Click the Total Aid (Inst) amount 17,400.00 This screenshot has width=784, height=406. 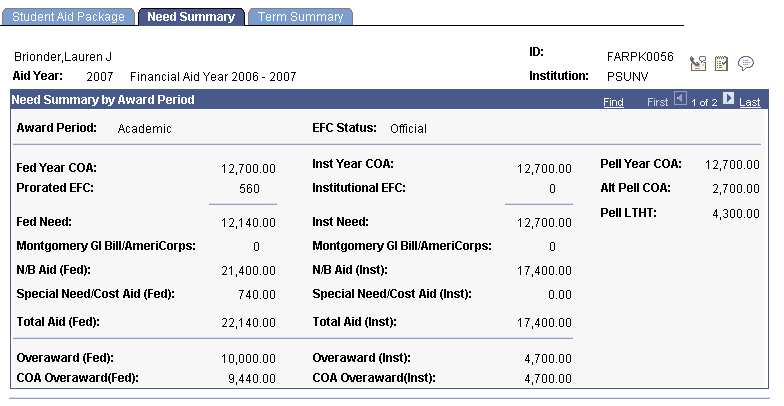[x=544, y=322]
